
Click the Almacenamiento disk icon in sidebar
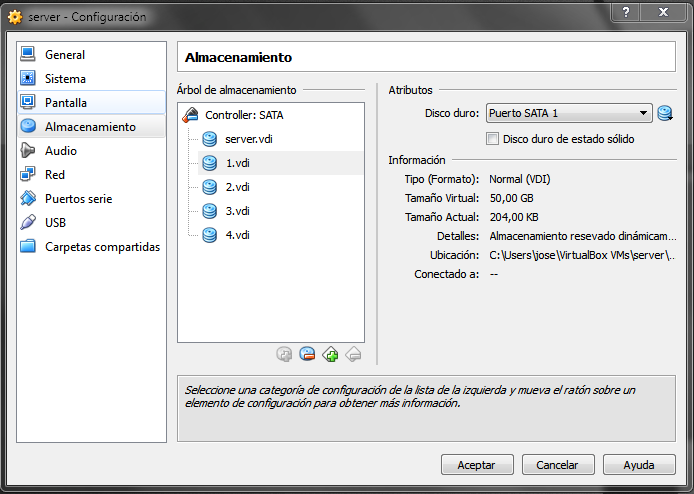tap(28, 126)
